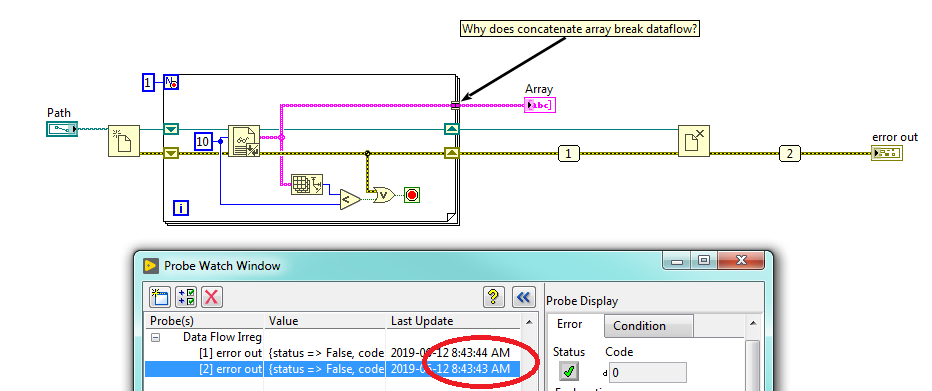Select the Less Than comparison node

tap(350, 199)
